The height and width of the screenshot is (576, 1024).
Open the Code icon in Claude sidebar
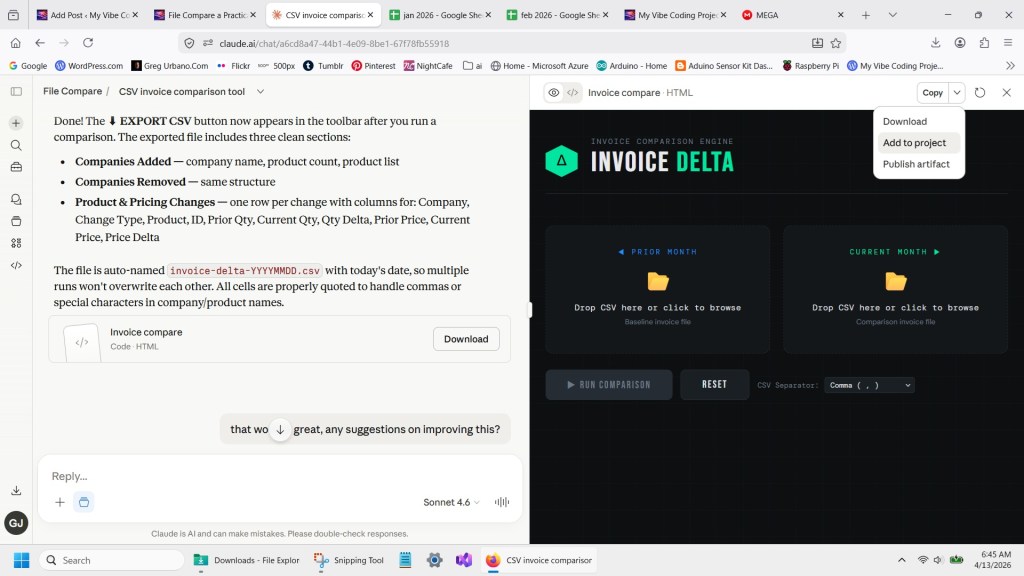pyautogui.click(x=16, y=265)
